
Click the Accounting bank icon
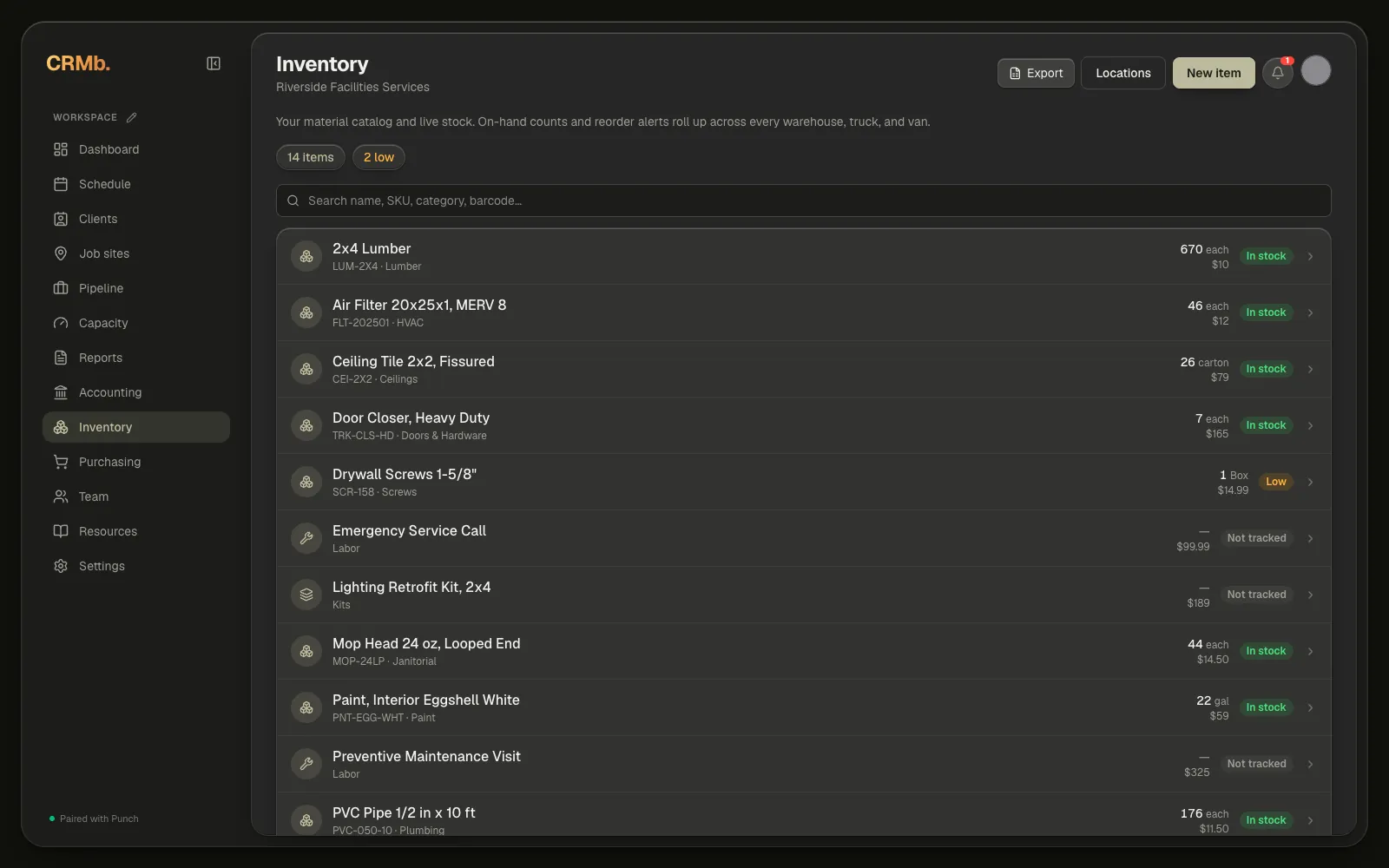[x=61, y=392]
